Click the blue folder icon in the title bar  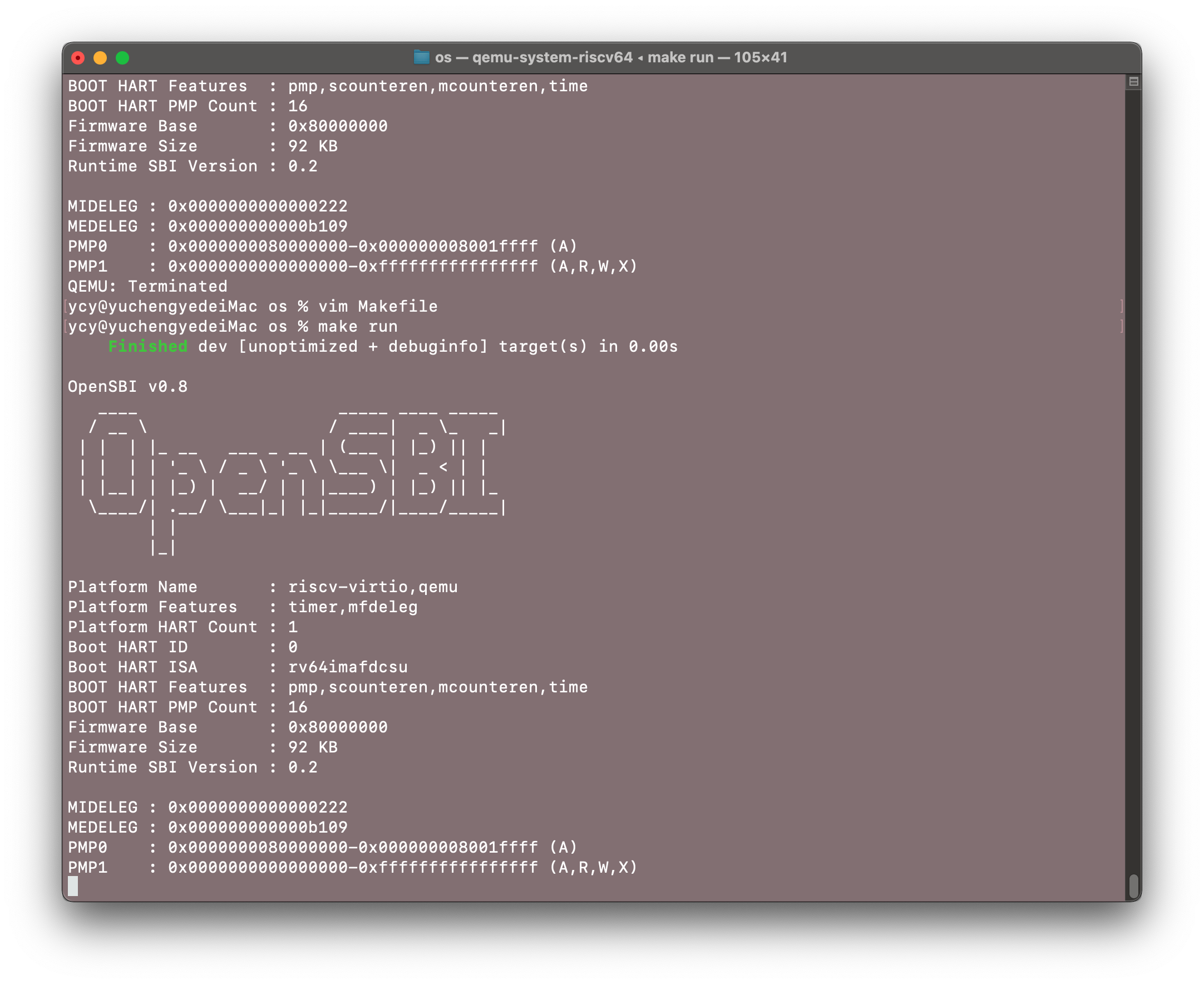423,57
